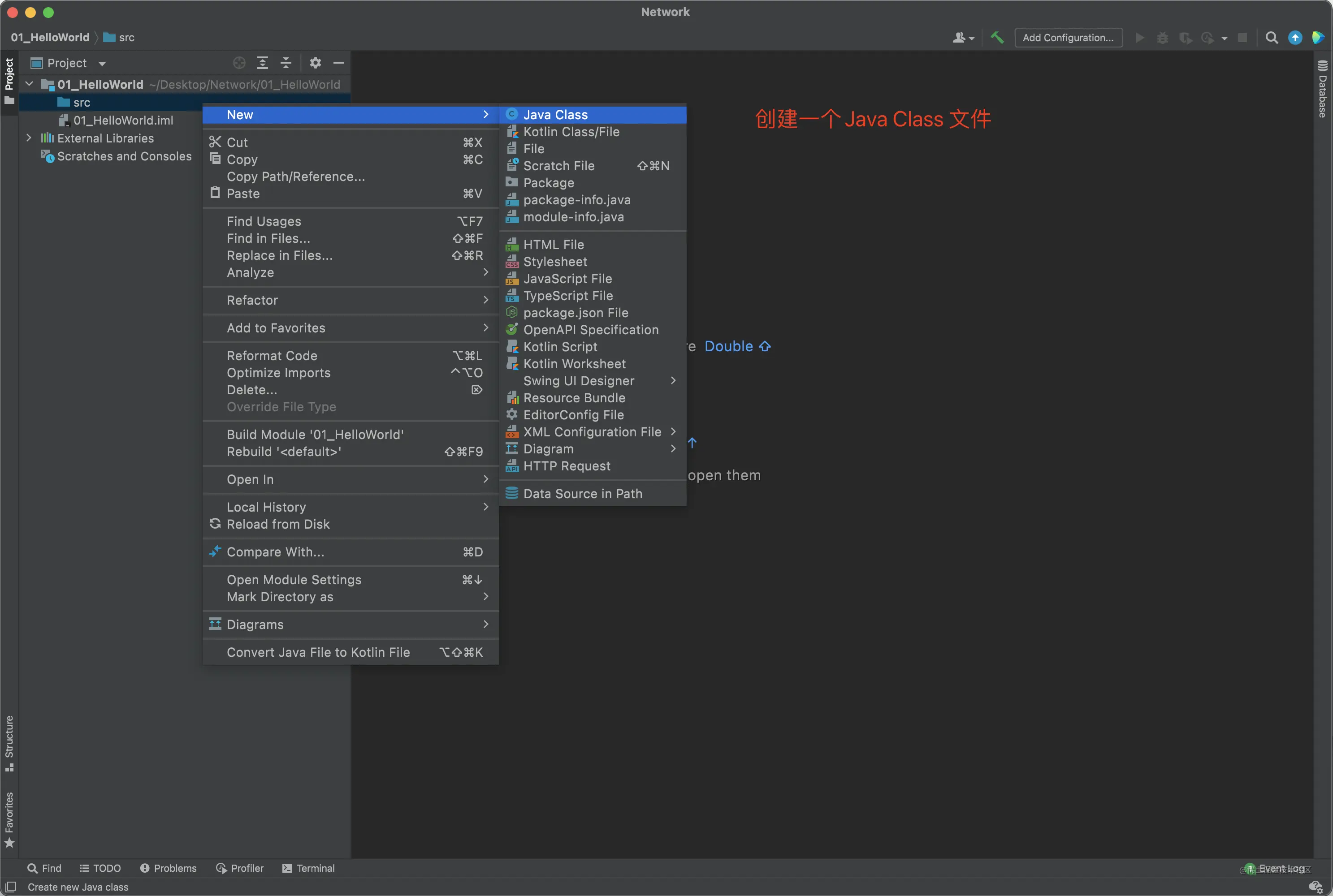Click src breadcrumb in navigation bar
The image size is (1333, 896).
[x=119, y=38]
